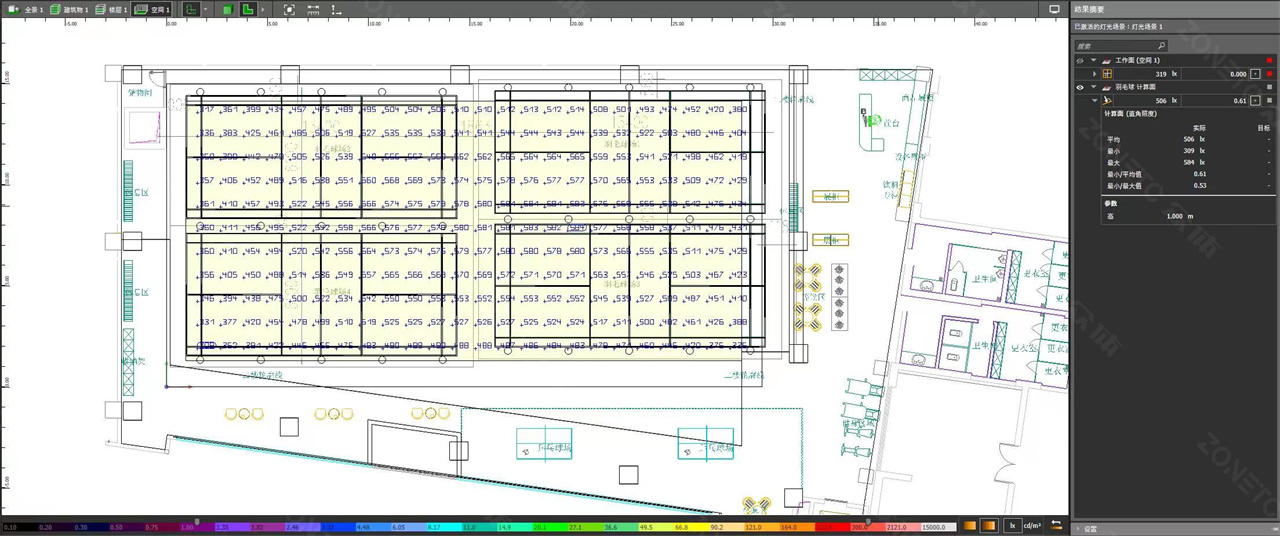The image size is (1280, 536).
Task: Toggle visibility eye for 羽毛球 计算面
Action: coord(1080,87)
